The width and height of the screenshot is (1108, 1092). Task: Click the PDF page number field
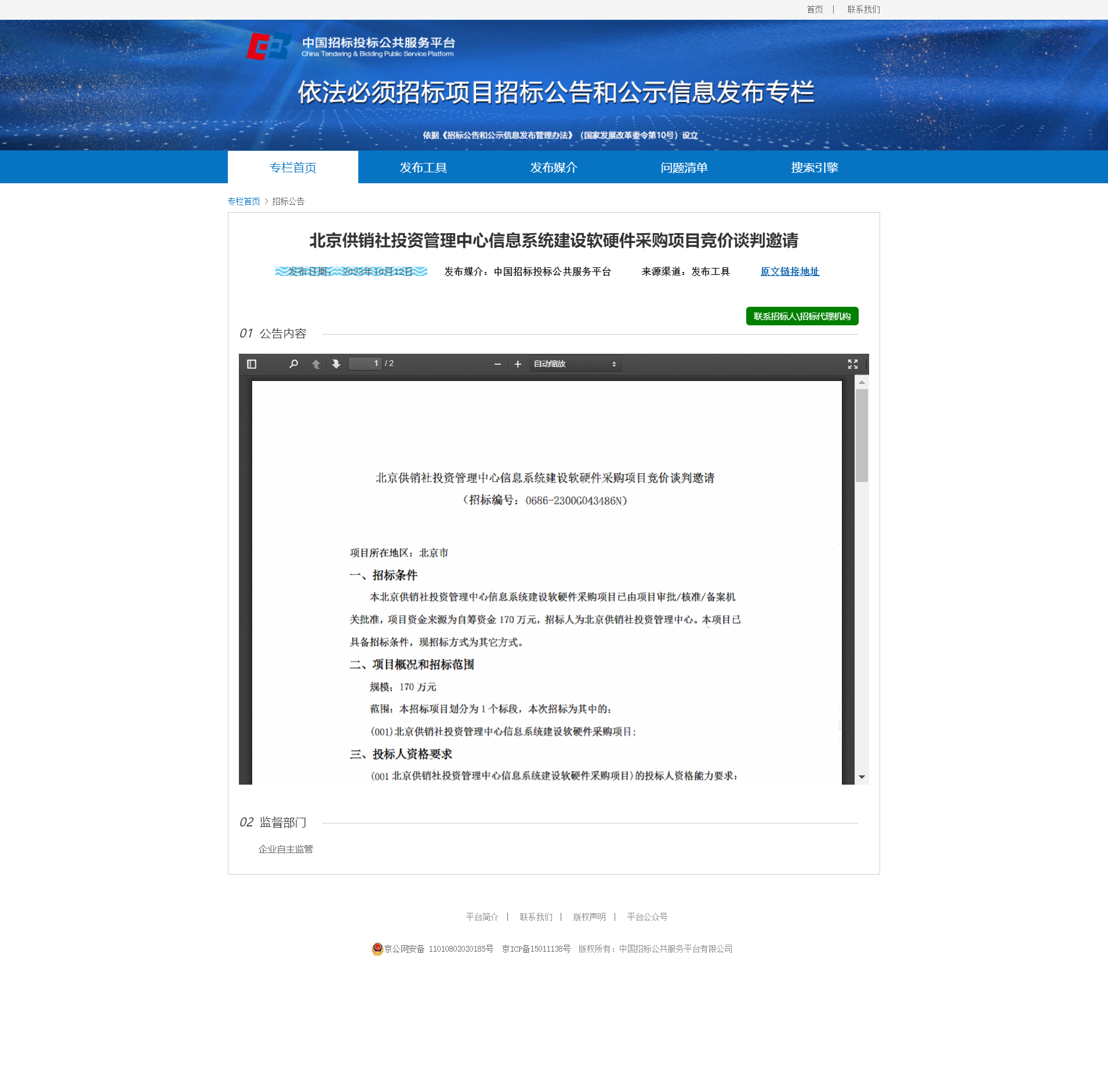pos(365,364)
